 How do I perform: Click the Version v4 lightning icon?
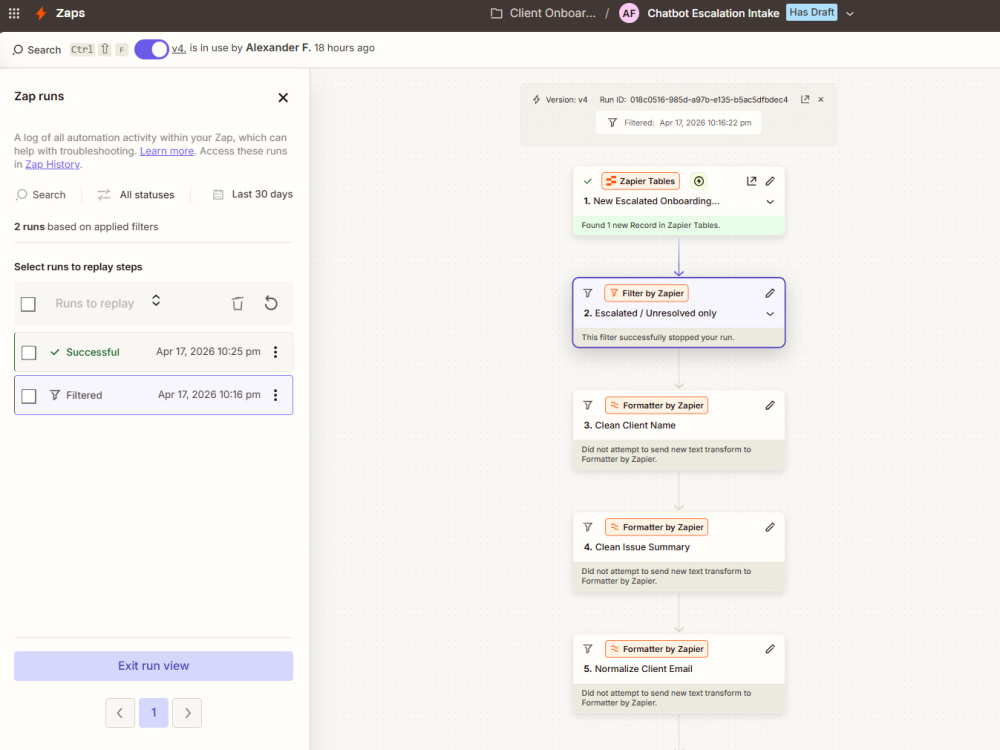pos(536,99)
